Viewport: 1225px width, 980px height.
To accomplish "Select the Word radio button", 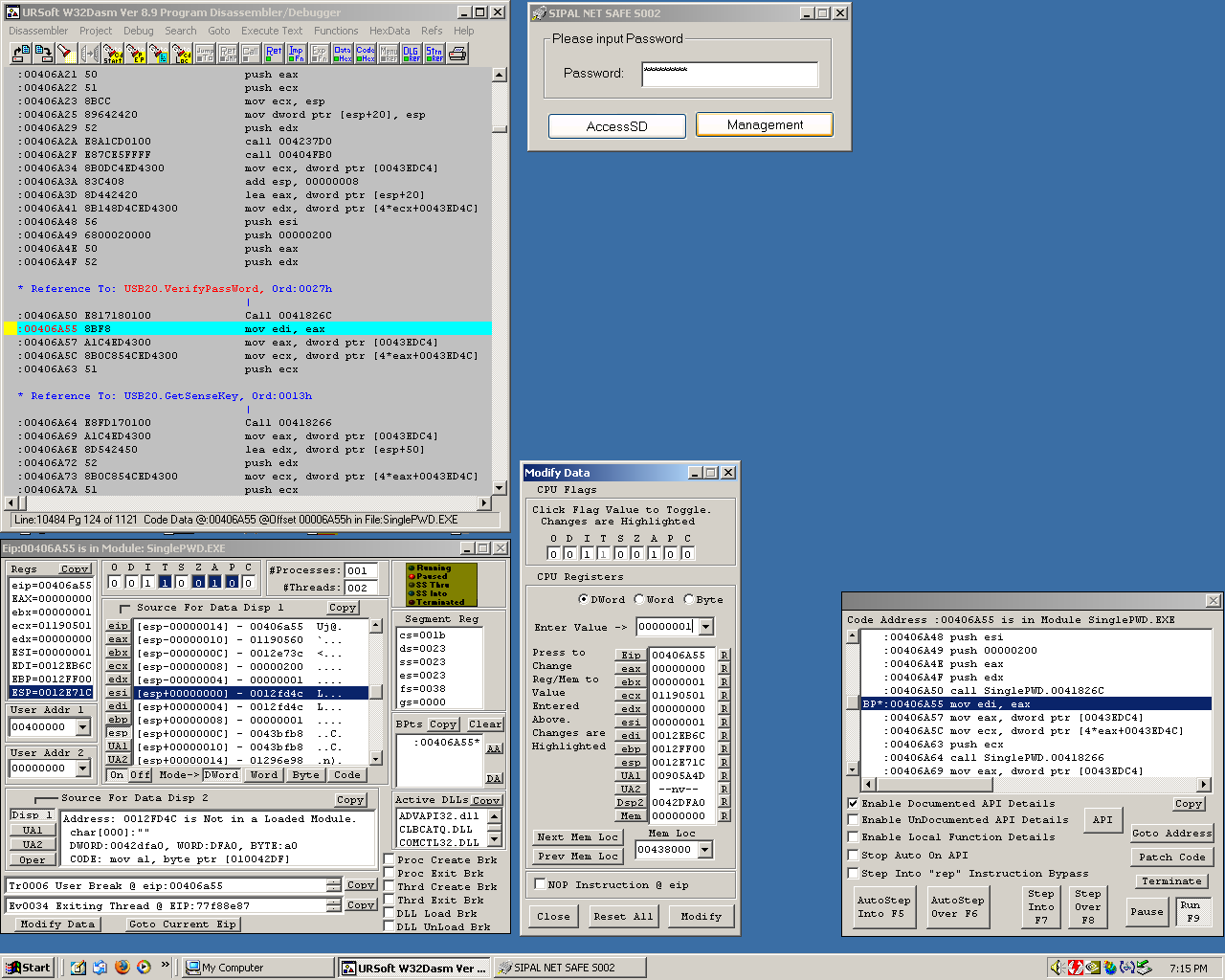I will click(x=639, y=600).
